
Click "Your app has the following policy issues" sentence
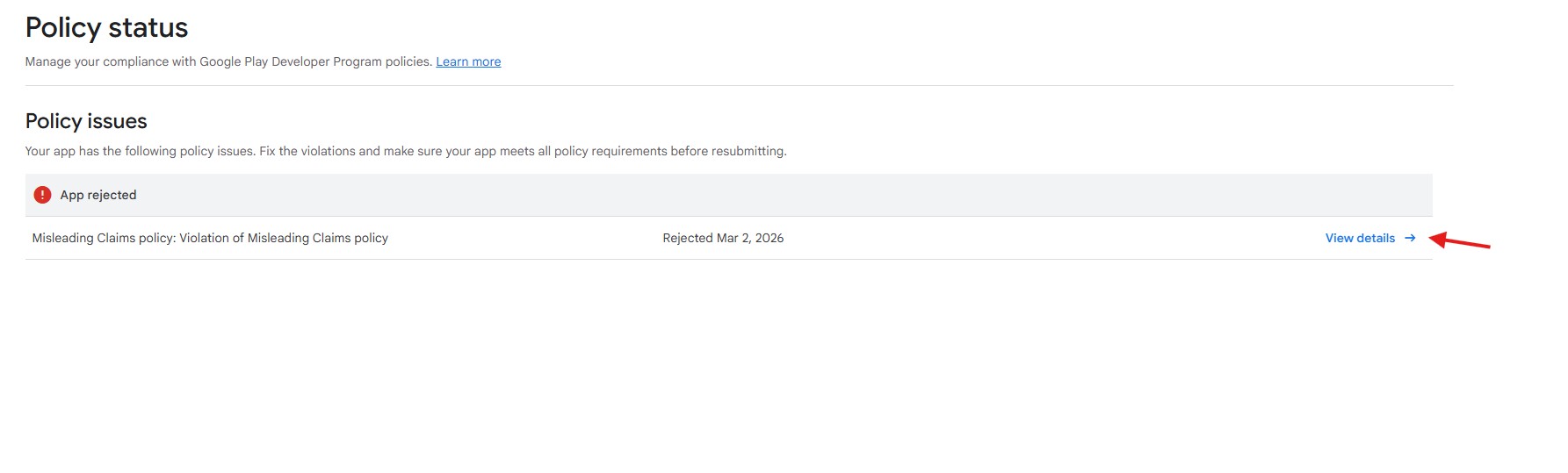141,151
